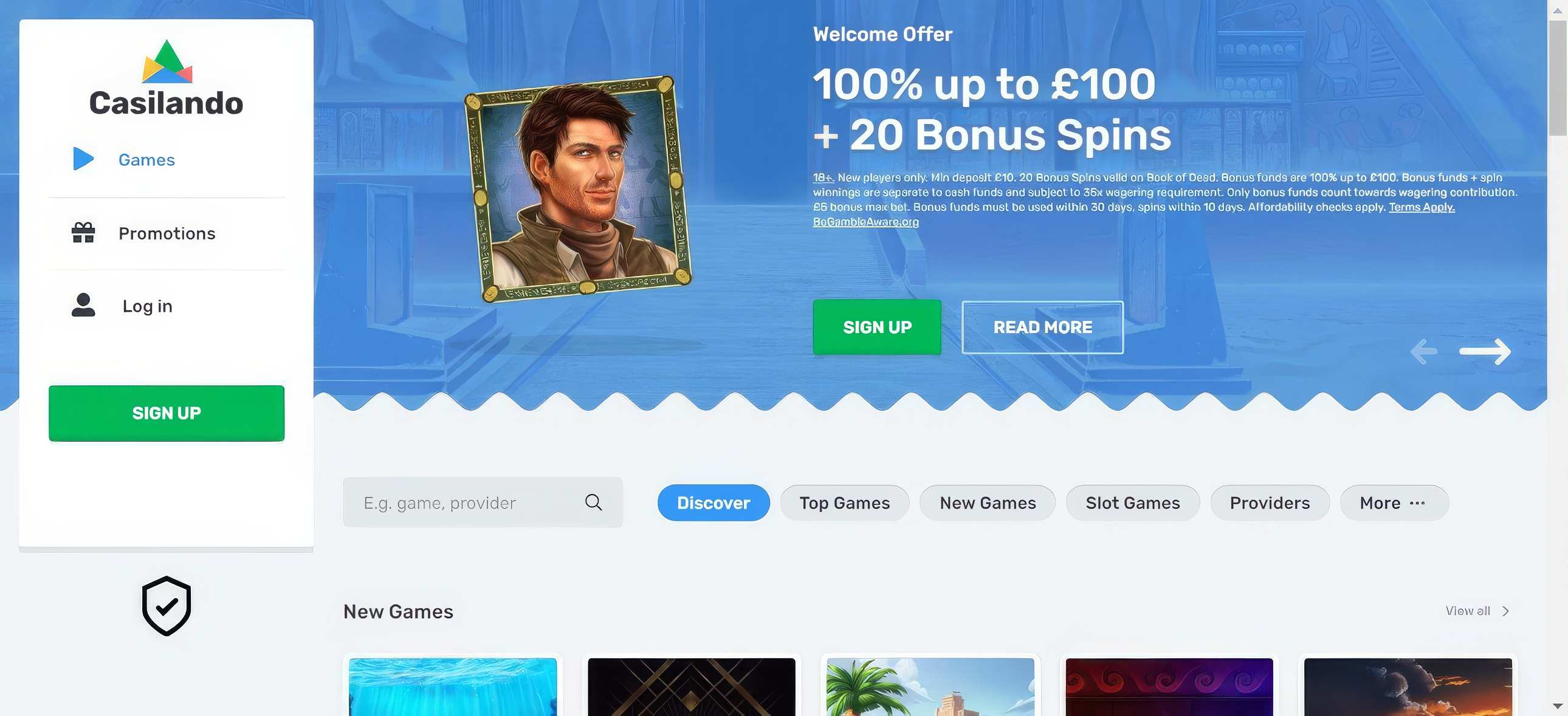Click the magnifying glass search icon
The height and width of the screenshot is (716, 1568).
point(594,502)
